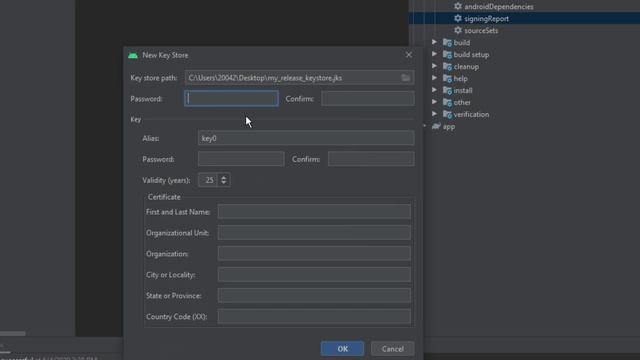This screenshot has height=360, width=640.
Task: Expand the cleanup task group
Action: point(434,66)
